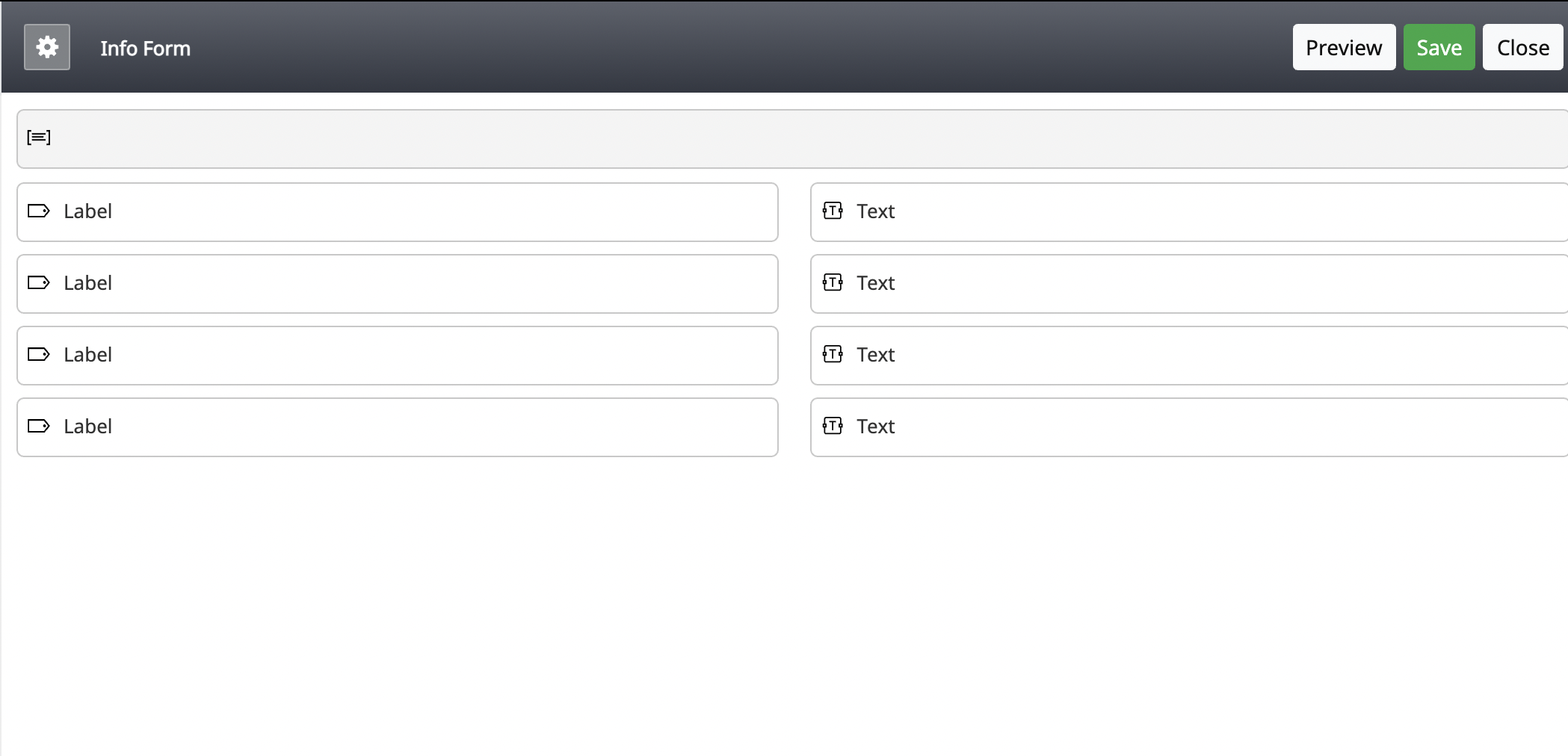Click the fourth Text field icon
The height and width of the screenshot is (756, 1568).
coord(833,426)
